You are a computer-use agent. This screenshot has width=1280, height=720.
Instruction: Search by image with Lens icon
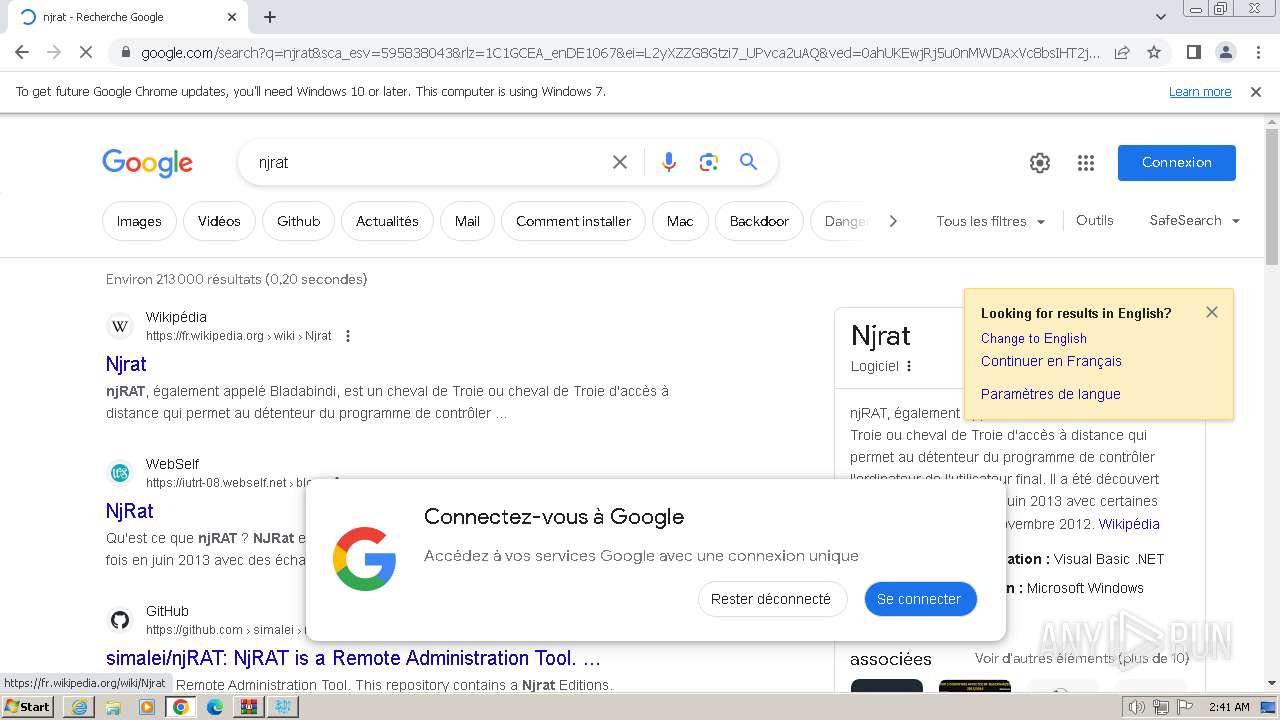(709, 162)
